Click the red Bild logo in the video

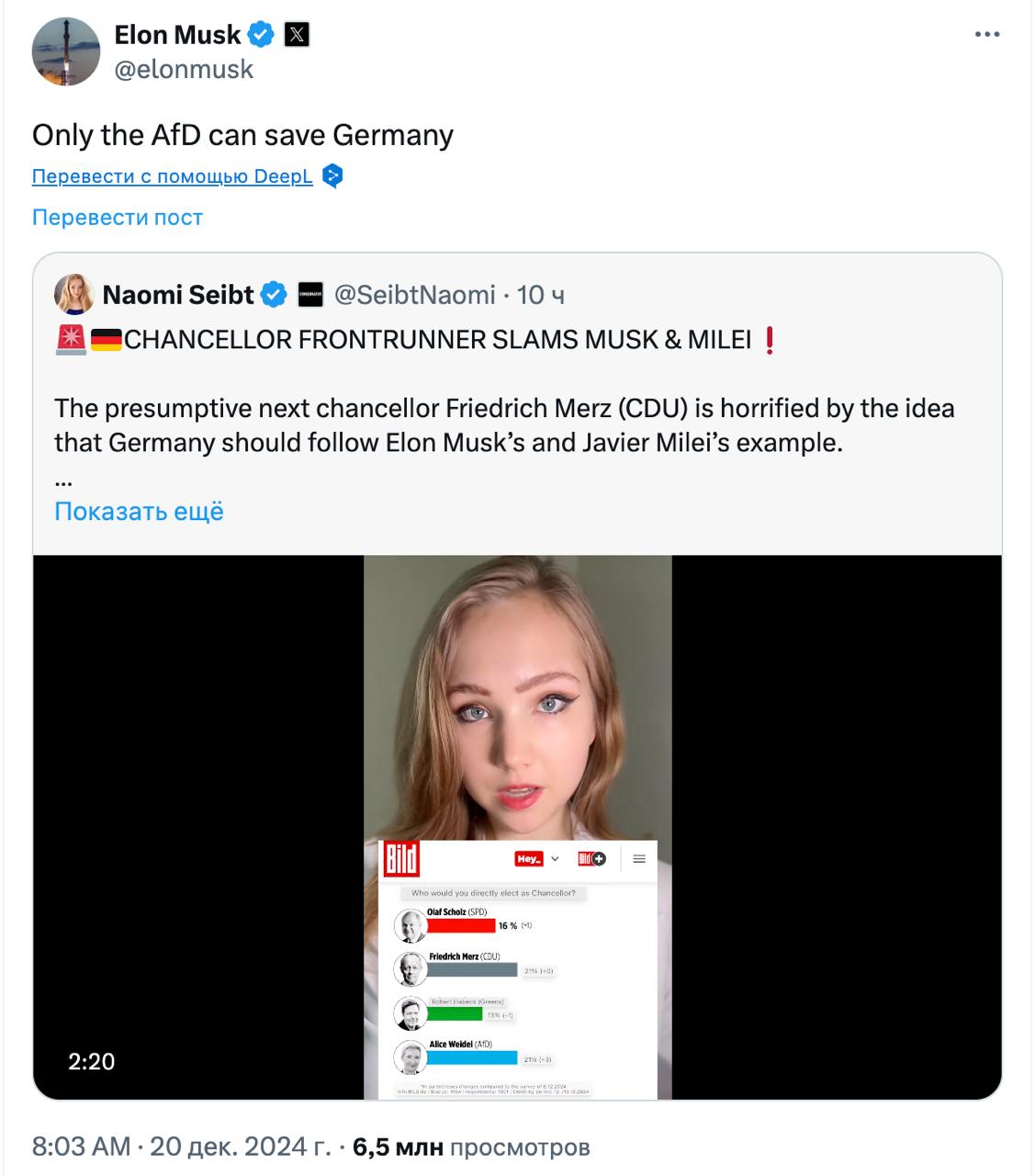(400, 859)
